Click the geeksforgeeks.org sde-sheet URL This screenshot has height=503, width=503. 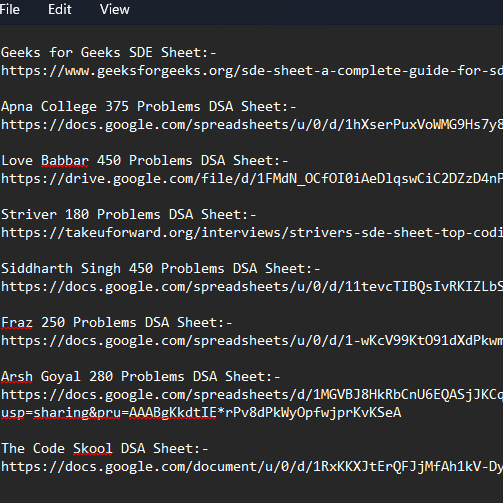252,71
